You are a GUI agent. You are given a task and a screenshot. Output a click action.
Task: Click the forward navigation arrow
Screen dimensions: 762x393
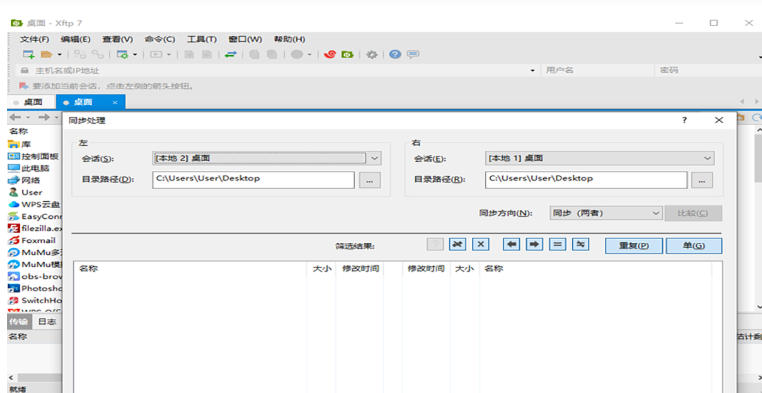tap(44, 117)
